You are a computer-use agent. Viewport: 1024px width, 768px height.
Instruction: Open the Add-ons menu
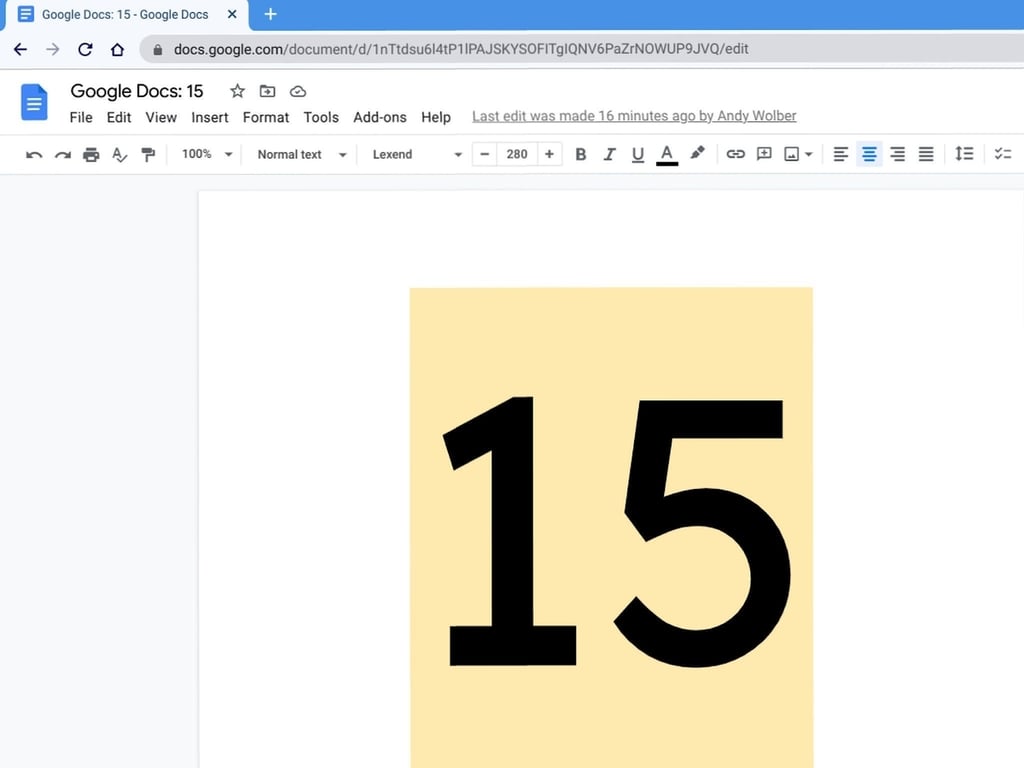[379, 118]
